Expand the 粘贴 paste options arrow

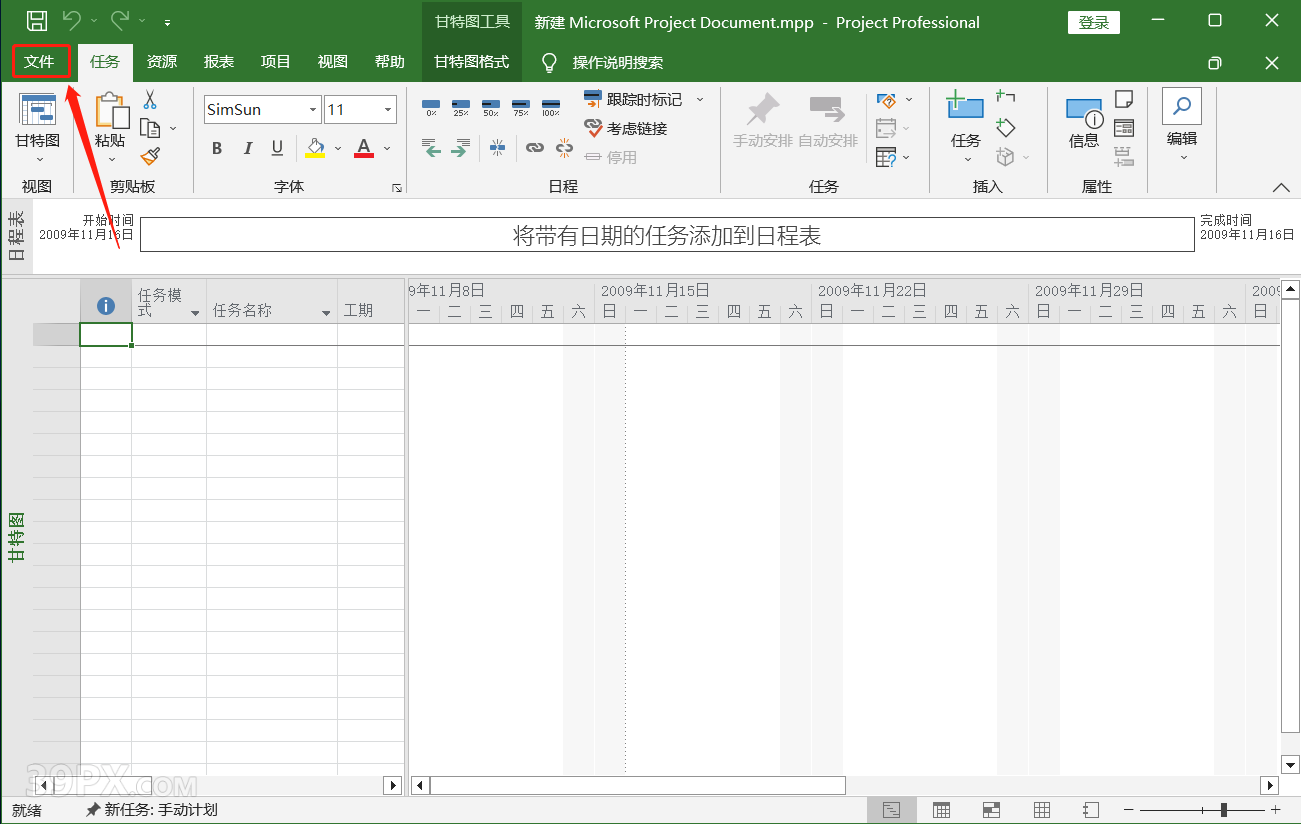pos(111,160)
